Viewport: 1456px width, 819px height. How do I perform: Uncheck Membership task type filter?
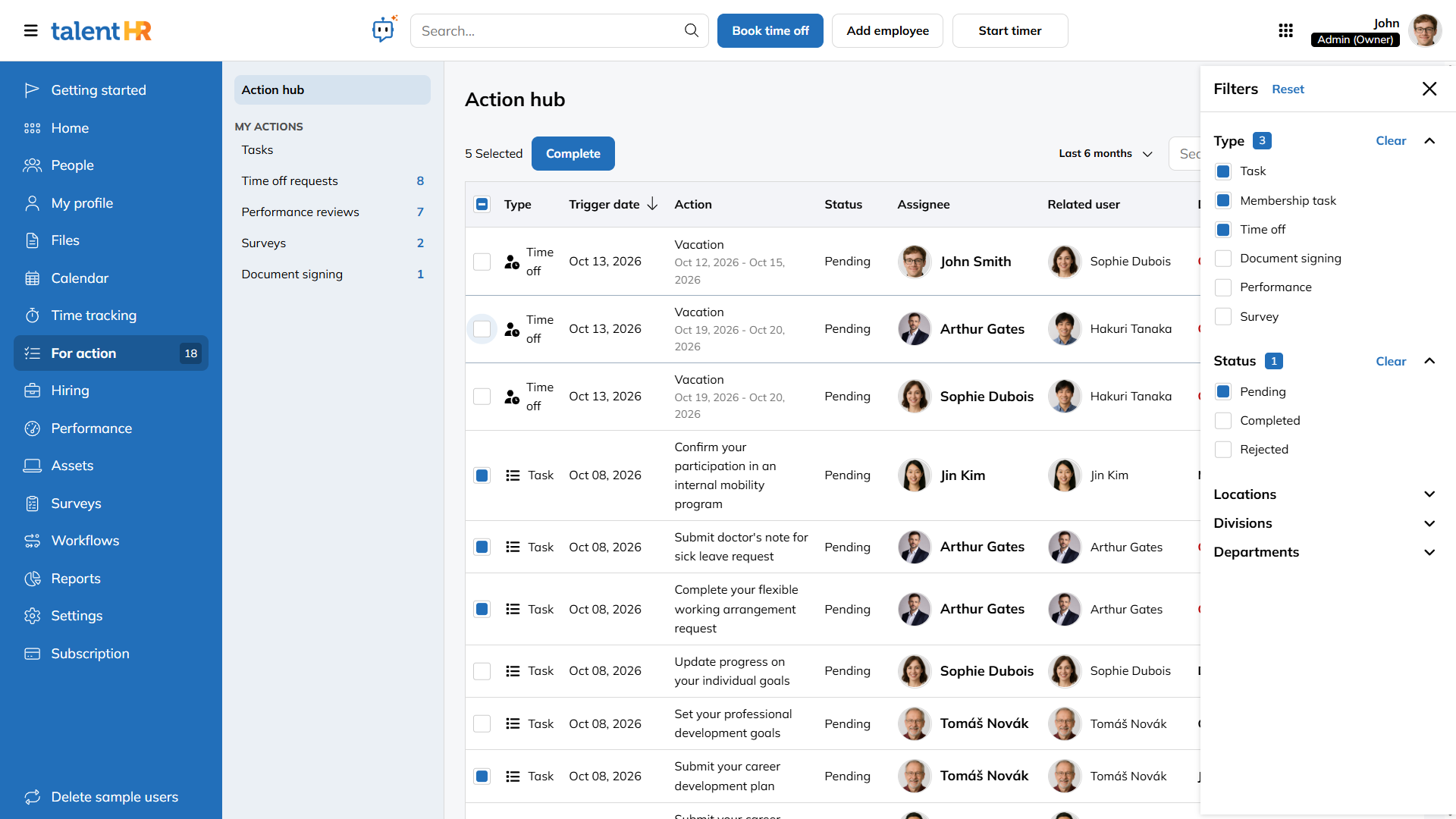pos(1222,201)
